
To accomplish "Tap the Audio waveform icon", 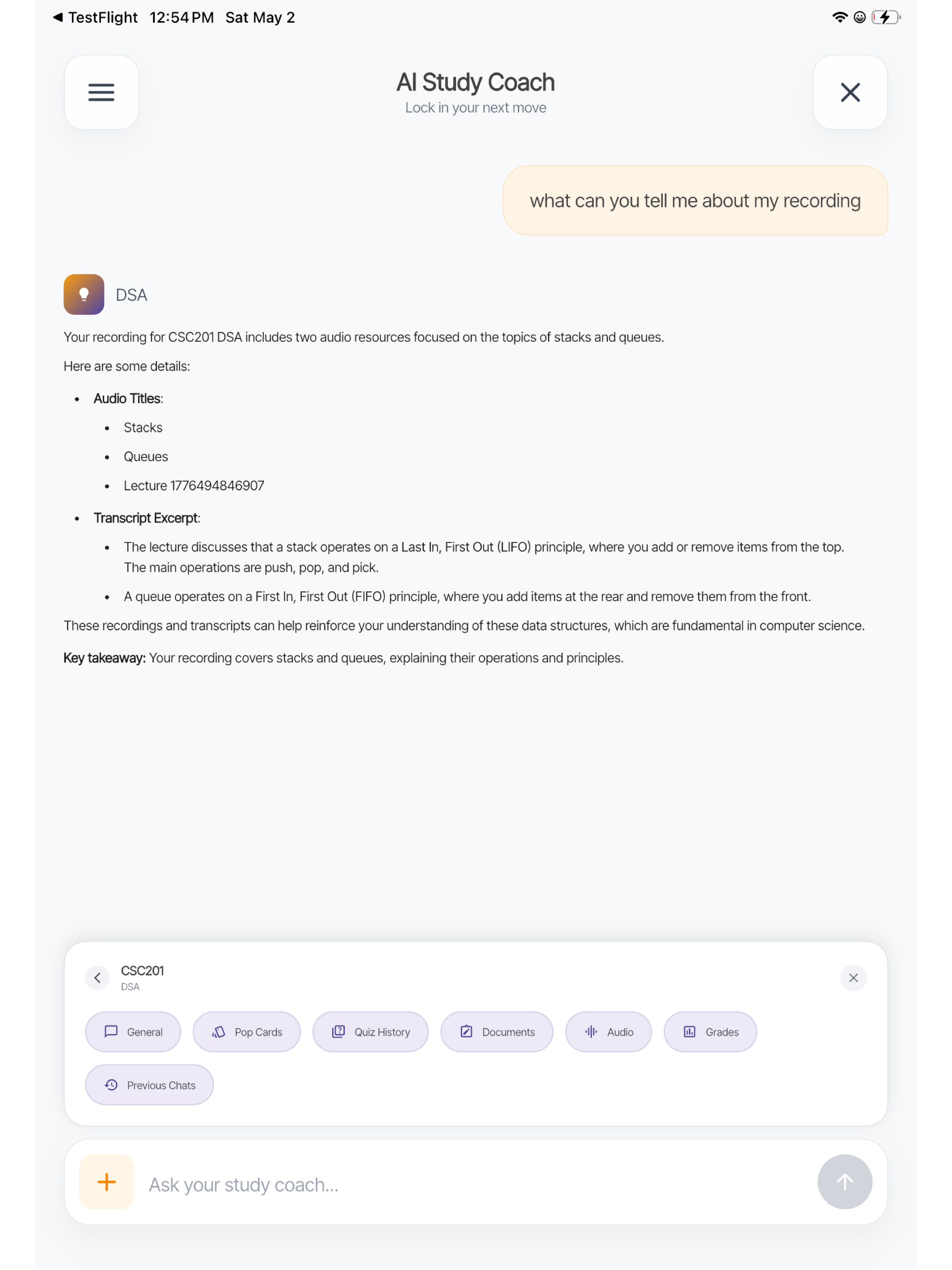I will 591,1032.
